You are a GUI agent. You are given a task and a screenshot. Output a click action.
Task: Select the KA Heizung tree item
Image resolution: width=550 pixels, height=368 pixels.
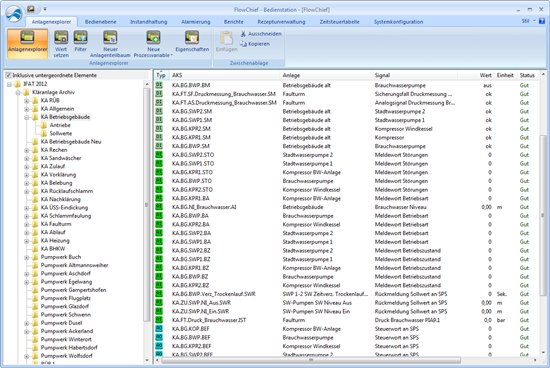pos(55,240)
